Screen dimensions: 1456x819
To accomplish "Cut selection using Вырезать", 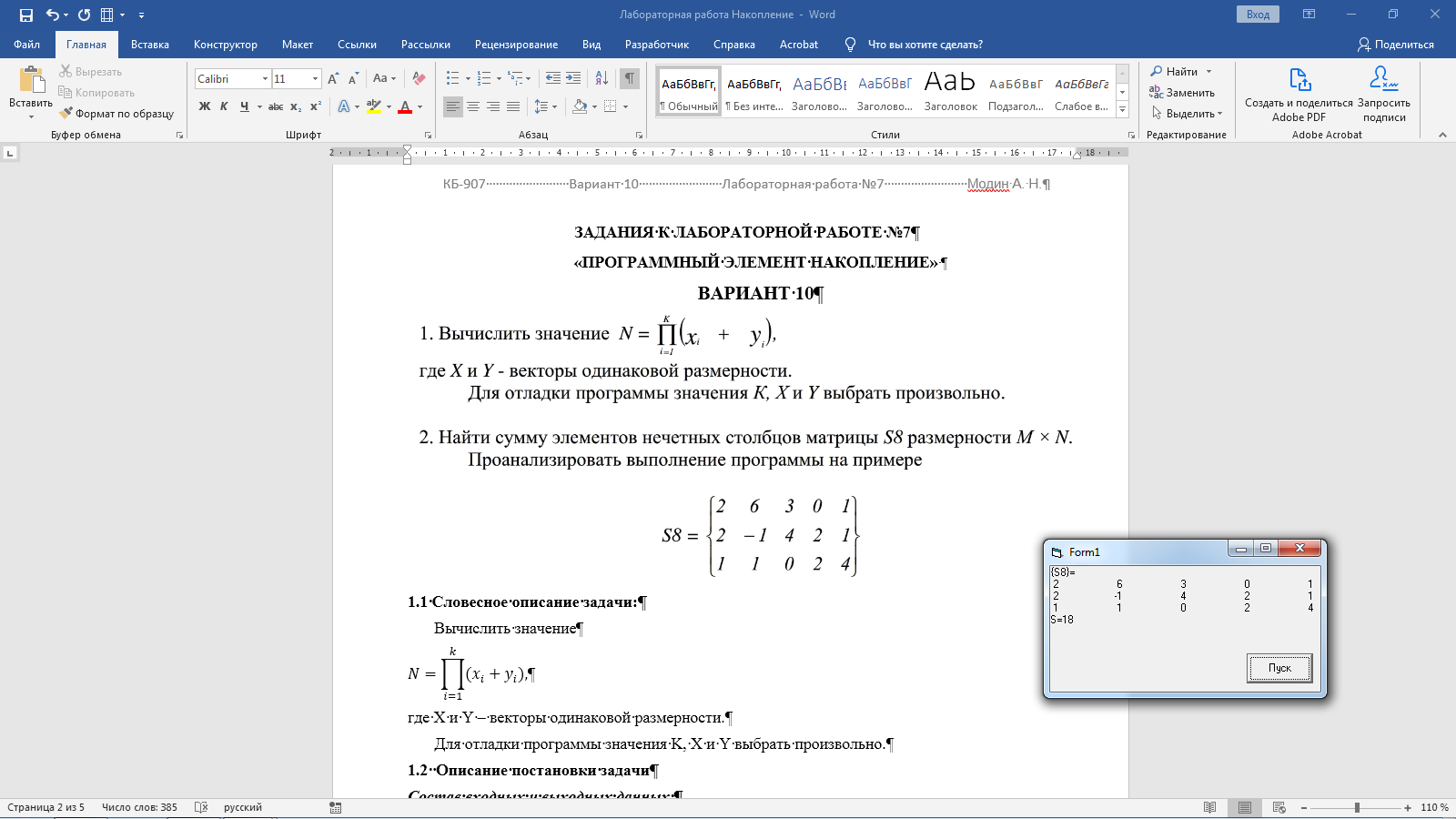I will 90,71.
